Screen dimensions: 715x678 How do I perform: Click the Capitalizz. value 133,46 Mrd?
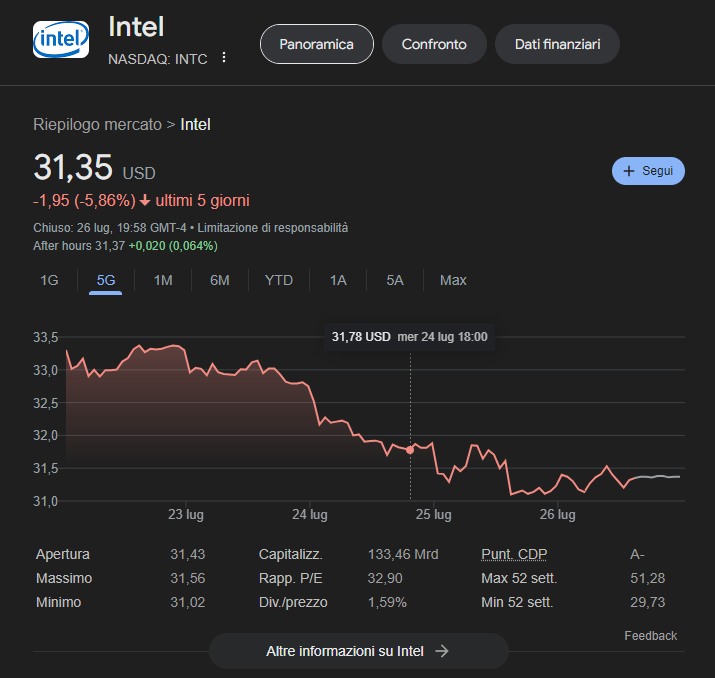[403, 554]
